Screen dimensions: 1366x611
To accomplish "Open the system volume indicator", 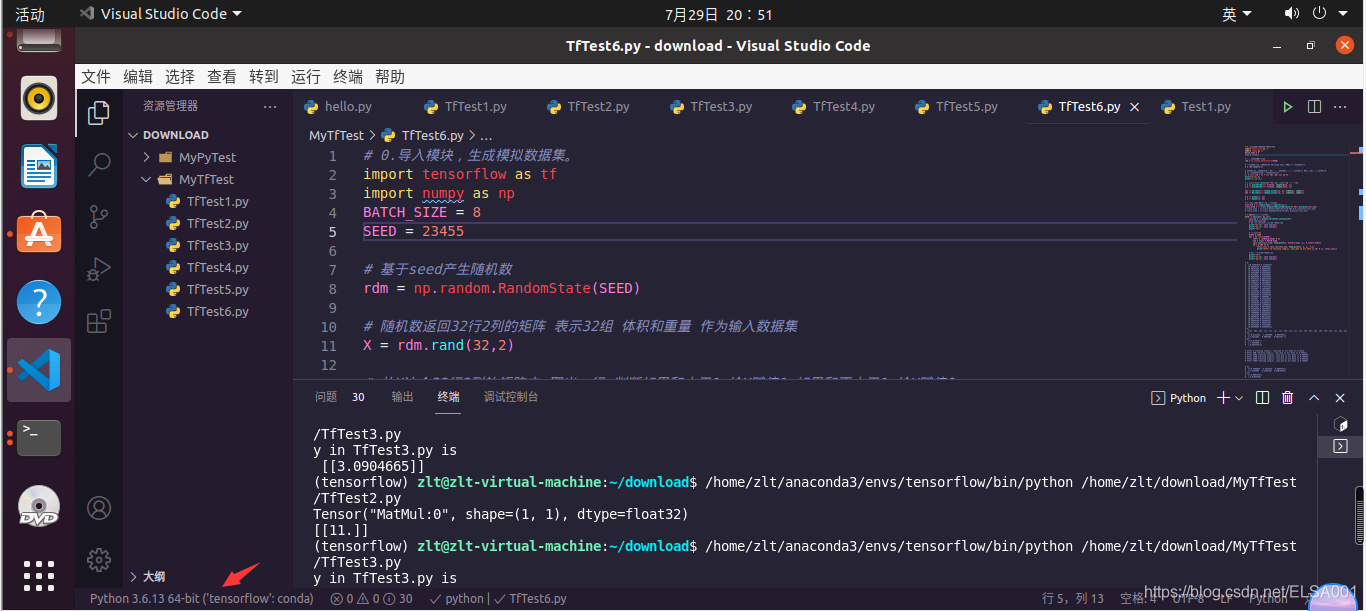I will point(1292,14).
